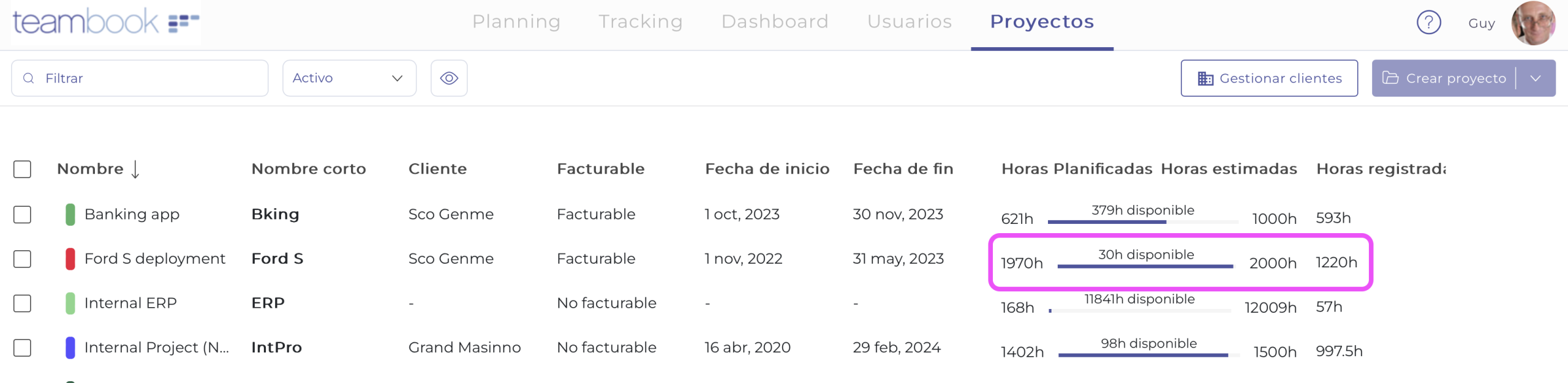This screenshot has height=383, width=1568.
Task: Toggle the eye visibility icon near filters
Action: tap(449, 78)
